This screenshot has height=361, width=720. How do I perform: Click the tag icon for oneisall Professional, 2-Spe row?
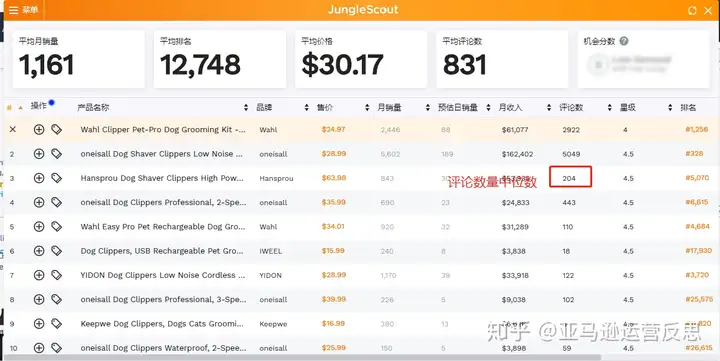[56, 202]
